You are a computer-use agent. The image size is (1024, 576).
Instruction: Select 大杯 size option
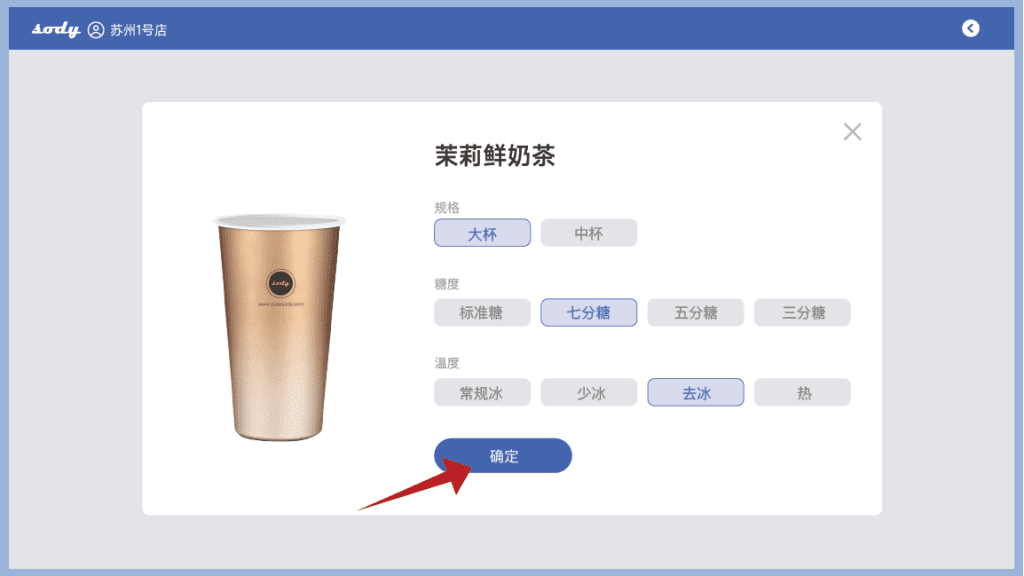tap(483, 233)
